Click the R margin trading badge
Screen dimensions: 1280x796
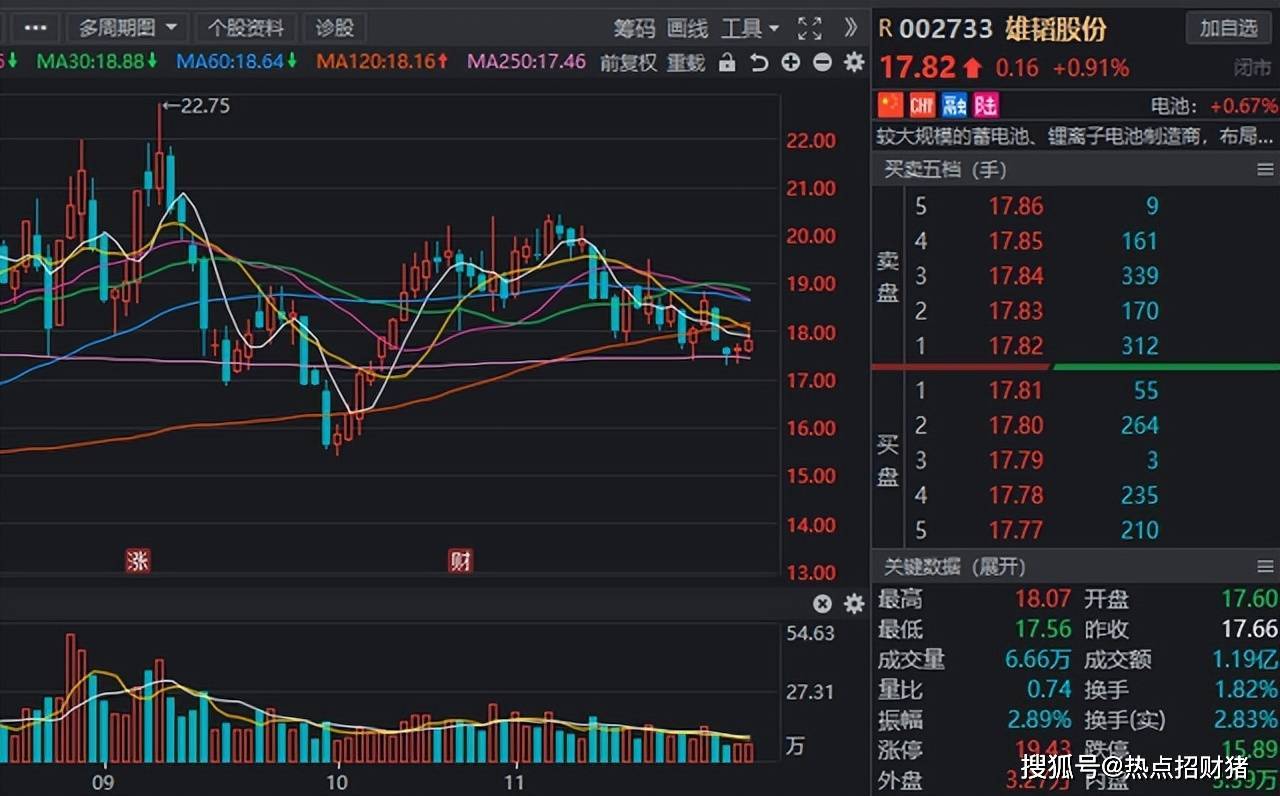[x=885, y=29]
